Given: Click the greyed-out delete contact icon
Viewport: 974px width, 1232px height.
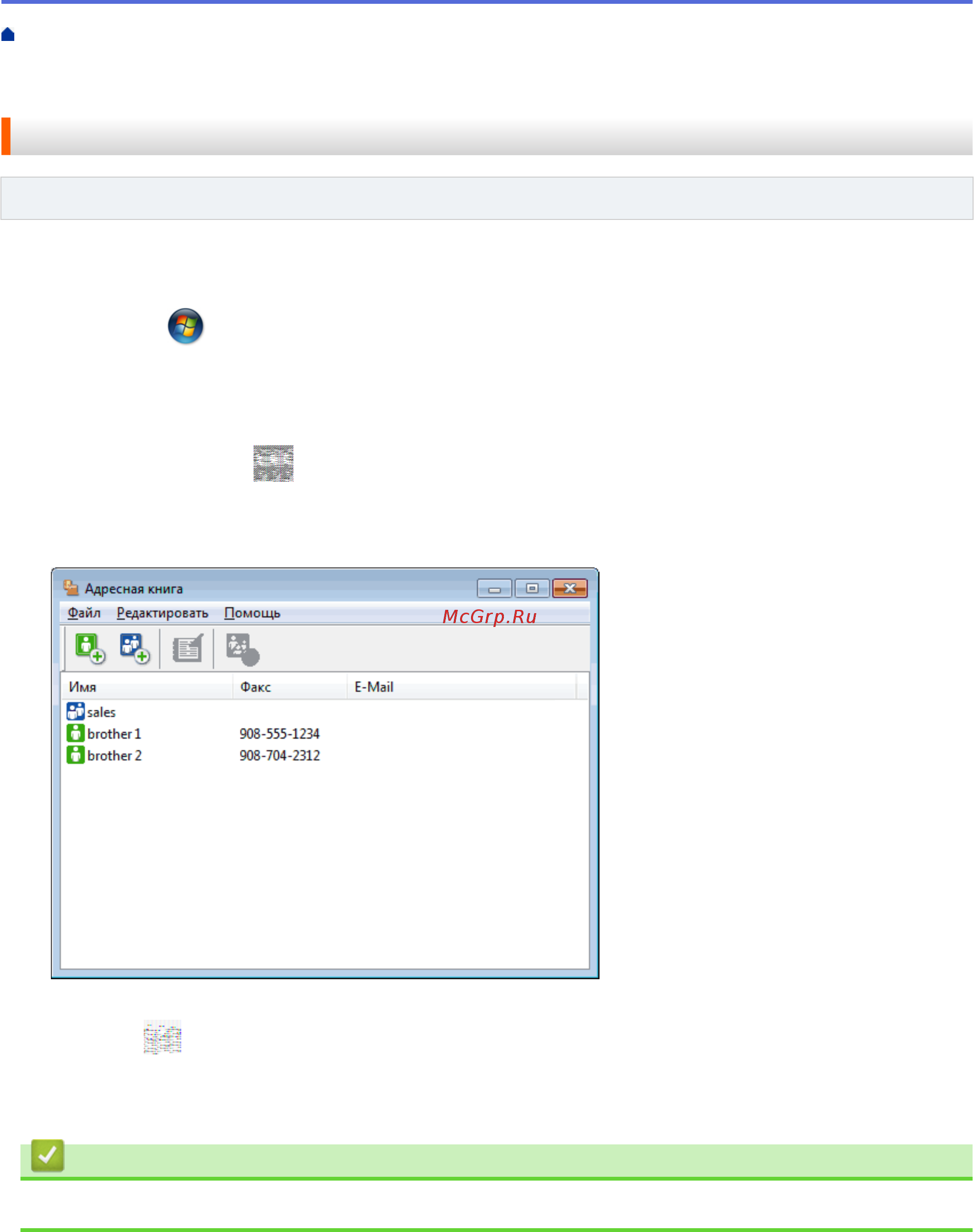Looking at the screenshot, I should (x=242, y=649).
